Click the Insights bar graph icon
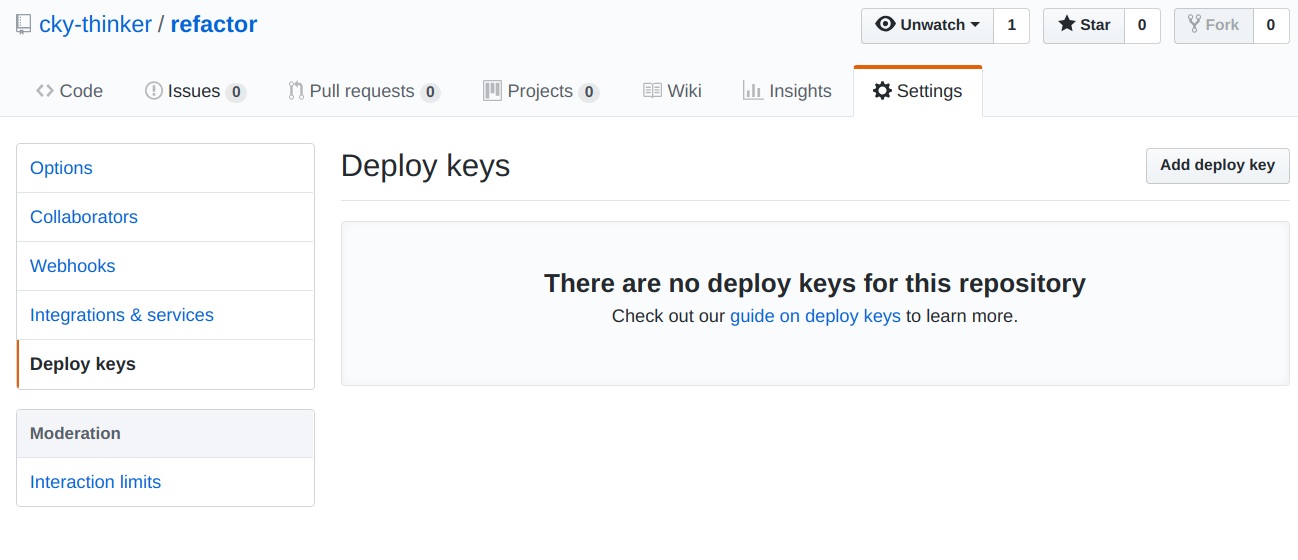 [753, 91]
